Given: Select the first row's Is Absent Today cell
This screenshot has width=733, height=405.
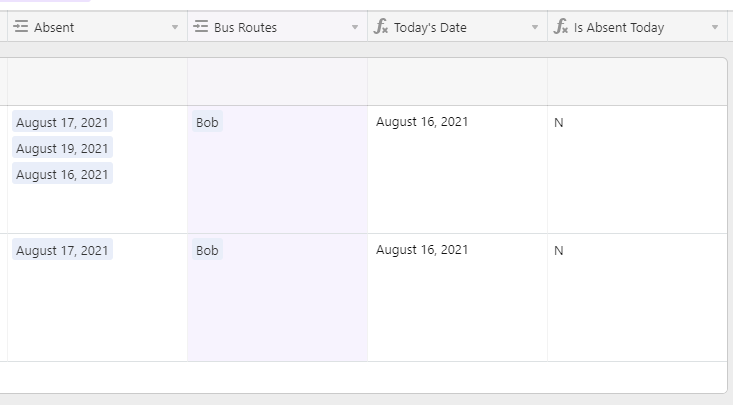Looking at the screenshot, I should [x=637, y=170].
